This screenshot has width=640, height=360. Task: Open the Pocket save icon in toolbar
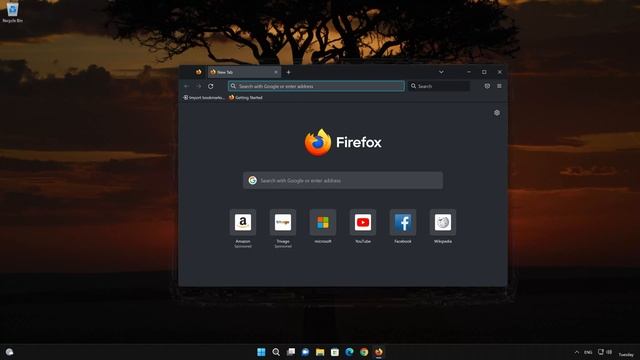click(487, 86)
